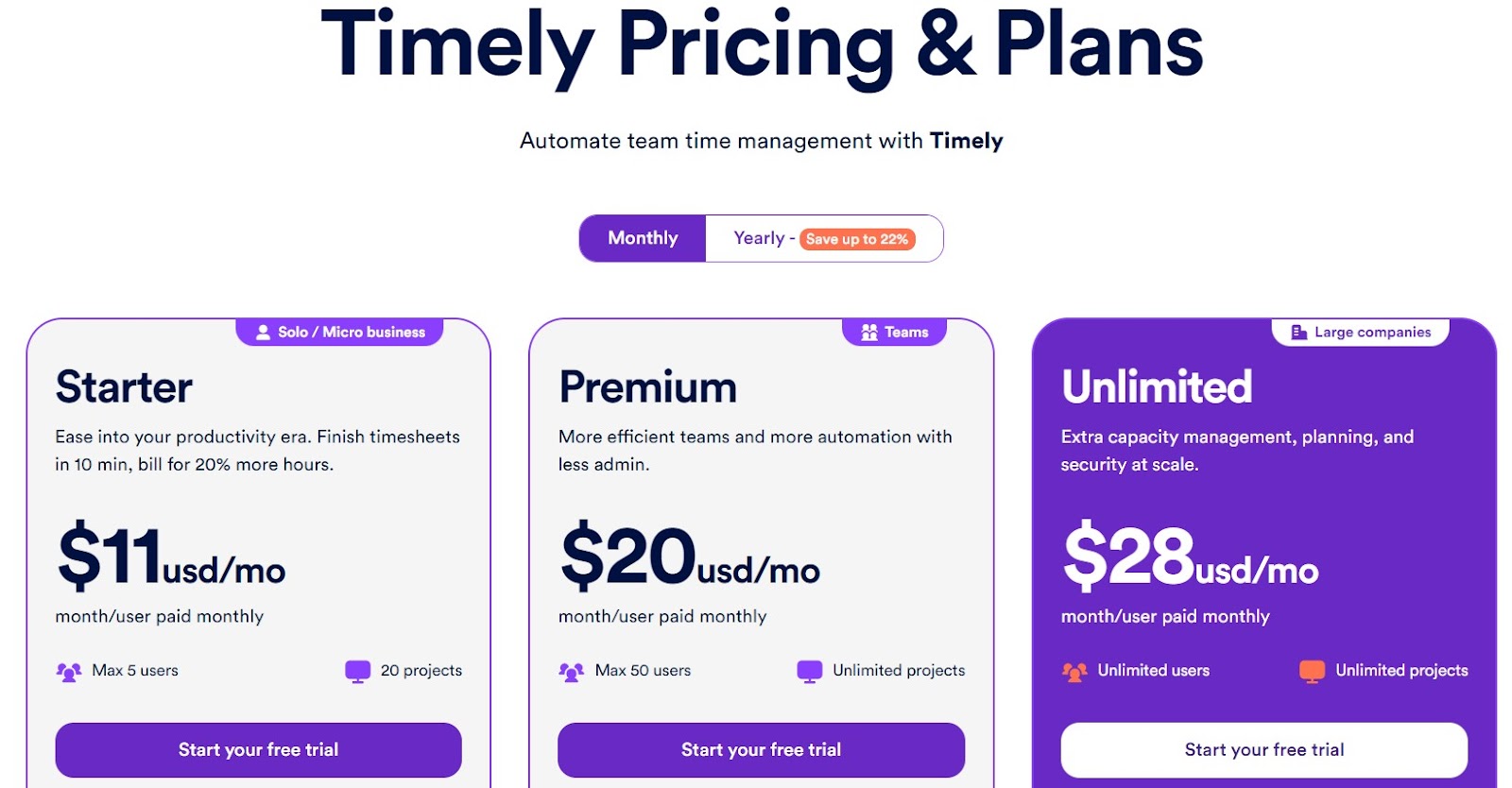Image resolution: width=1512 pixels, height=788 pixels.
Task: Select the Starter plan heading
Action: 123,385
